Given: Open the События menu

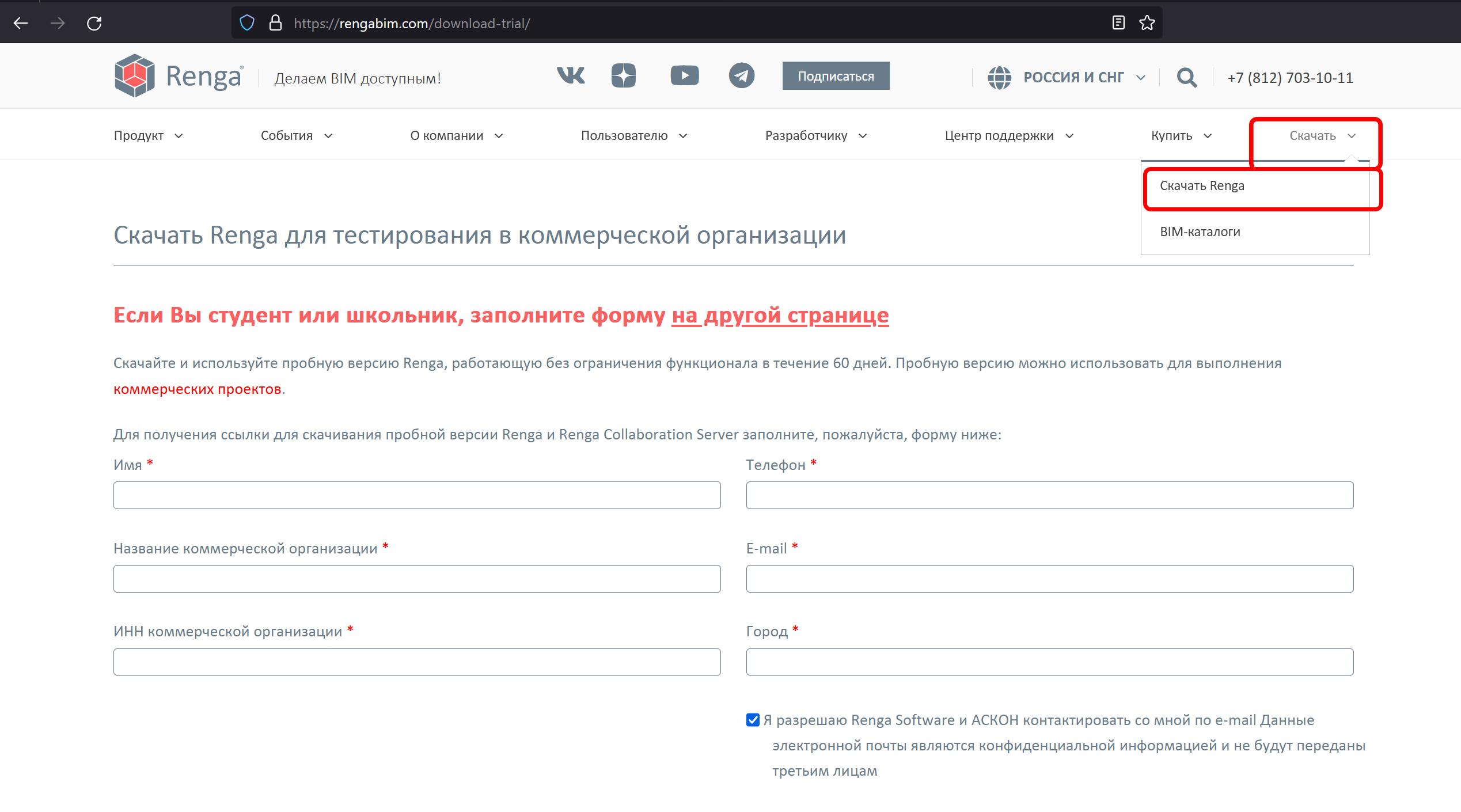Looking at the screenshot, I should (297, 136).
